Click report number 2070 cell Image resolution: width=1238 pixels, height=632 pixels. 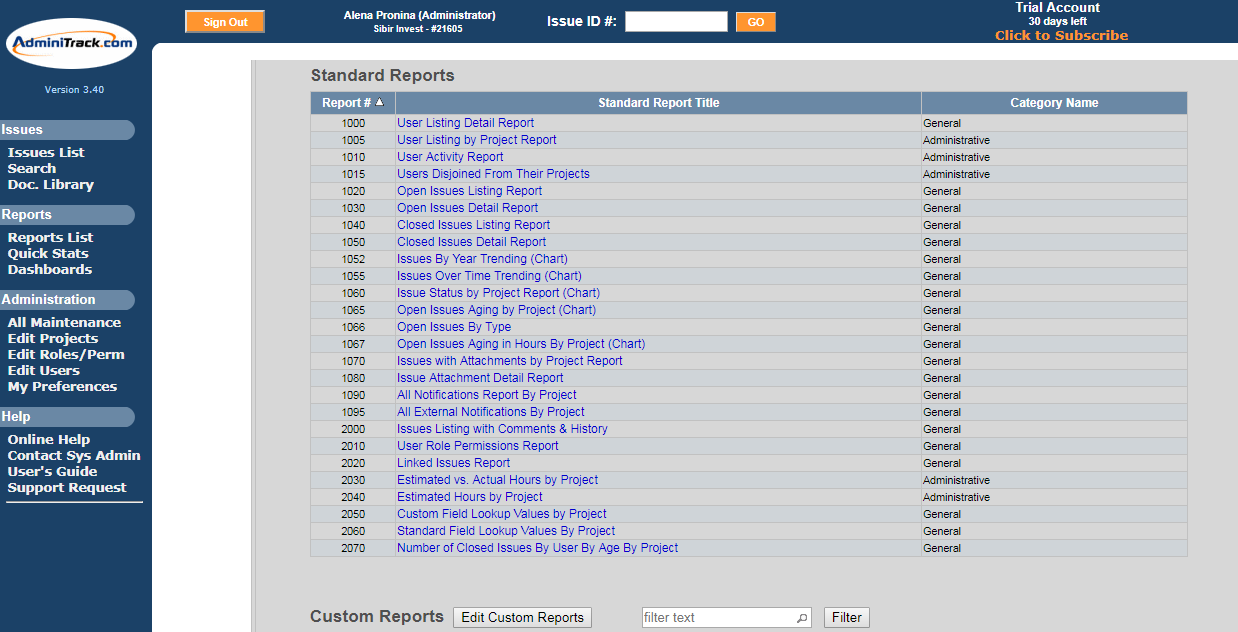pos(353,548)
